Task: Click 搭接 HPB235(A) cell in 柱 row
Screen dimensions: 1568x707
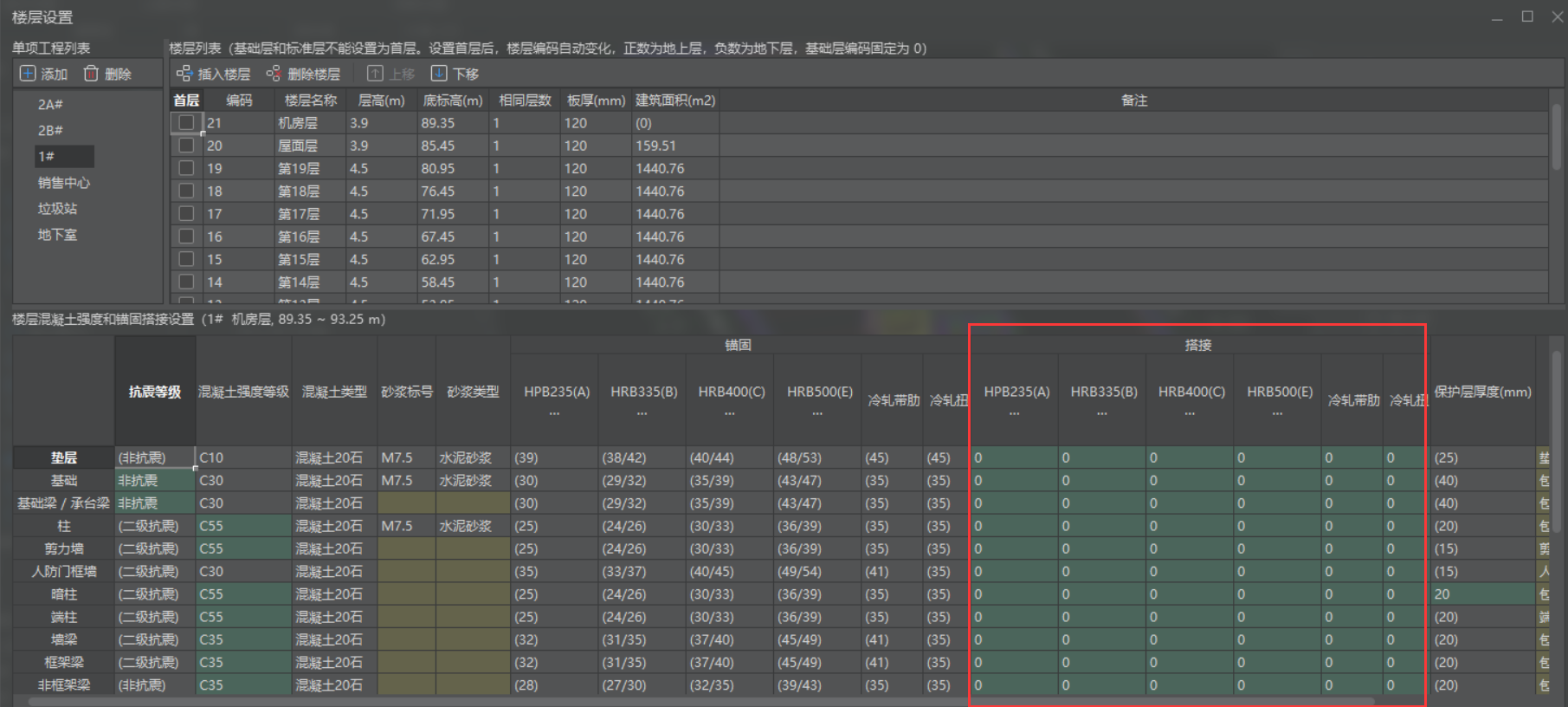Action: click(x=1014, y=526)
